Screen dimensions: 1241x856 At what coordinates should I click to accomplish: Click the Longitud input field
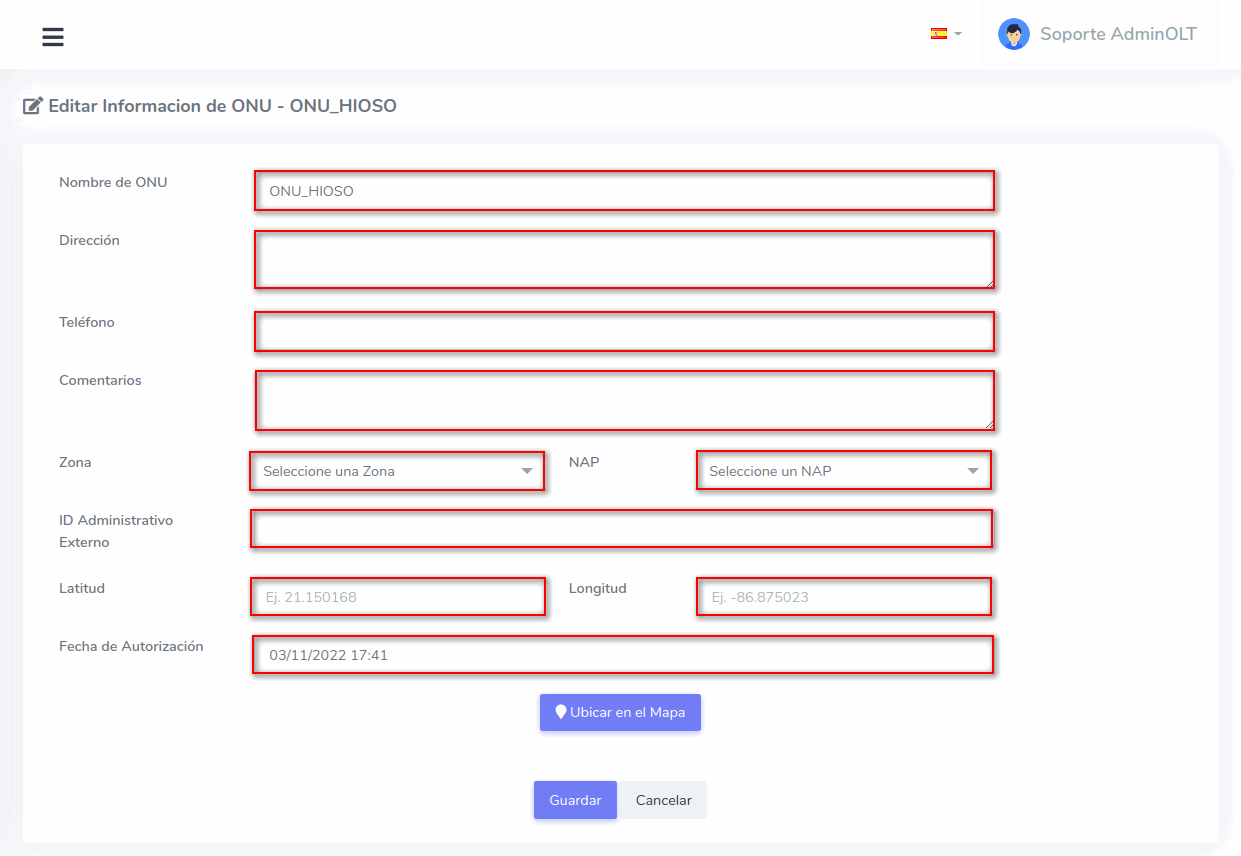[x=843, y=597]
